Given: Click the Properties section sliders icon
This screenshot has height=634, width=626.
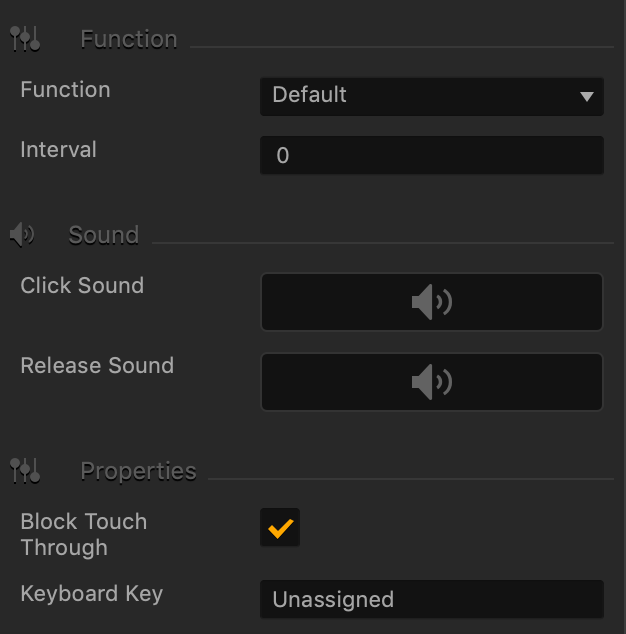Looking at the screenshot, I should 25,471.
